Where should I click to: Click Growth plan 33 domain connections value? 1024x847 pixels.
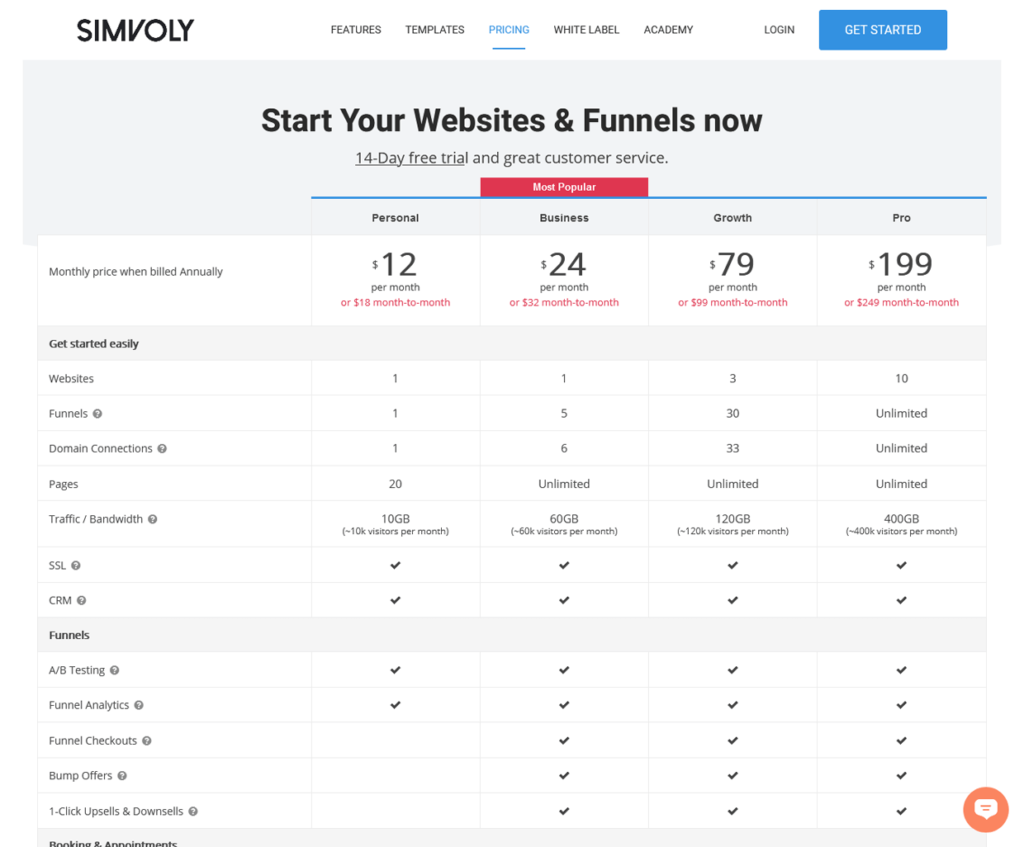[x=733, y=449]
